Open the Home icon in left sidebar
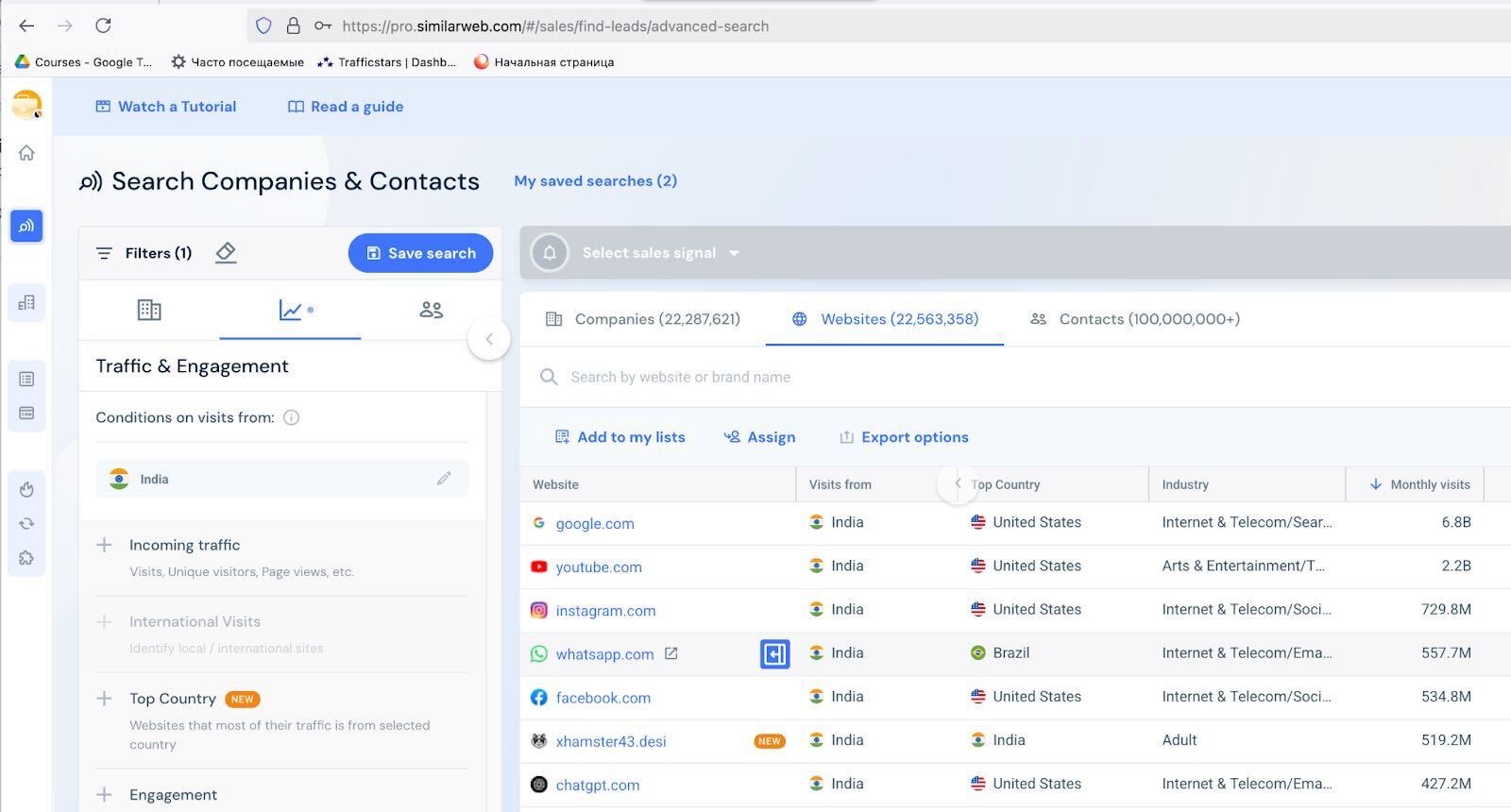Image resolution: width=1511 pixels, height=812 pixels. click(26, 153)
